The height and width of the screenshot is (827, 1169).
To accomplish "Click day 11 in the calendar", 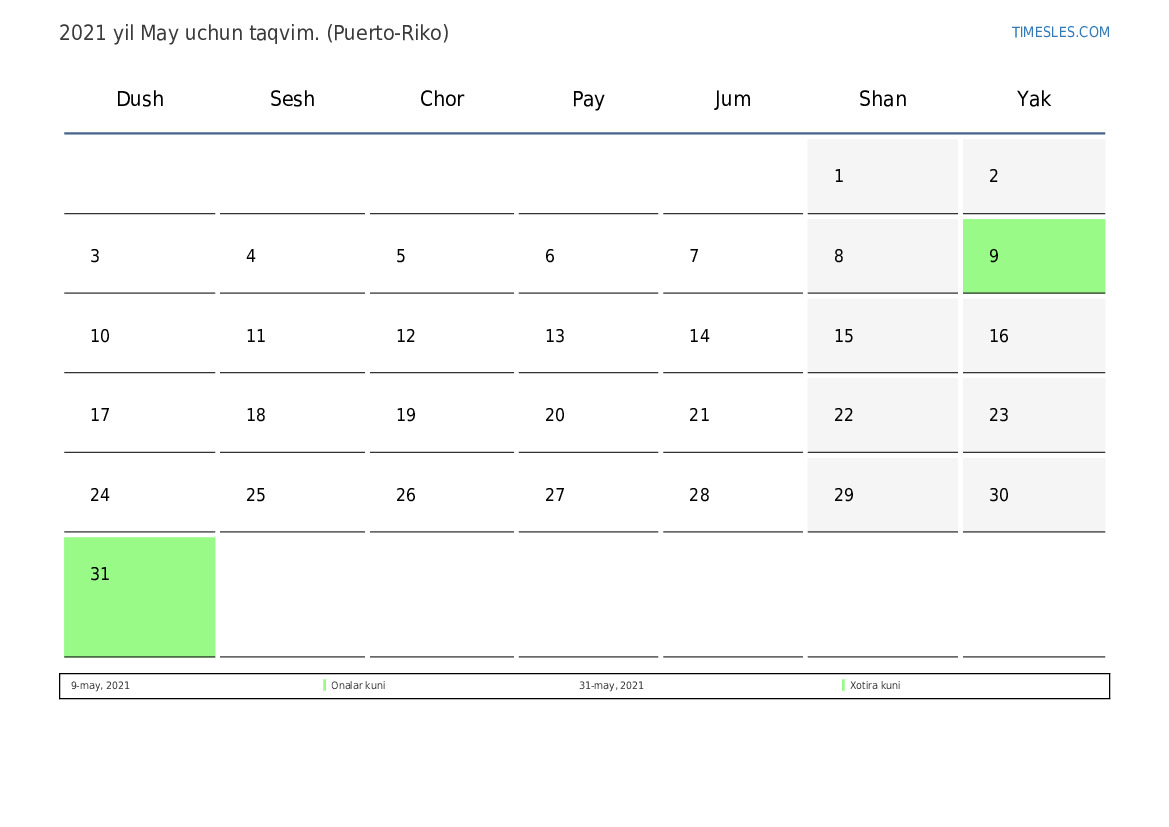I will 292,336.
